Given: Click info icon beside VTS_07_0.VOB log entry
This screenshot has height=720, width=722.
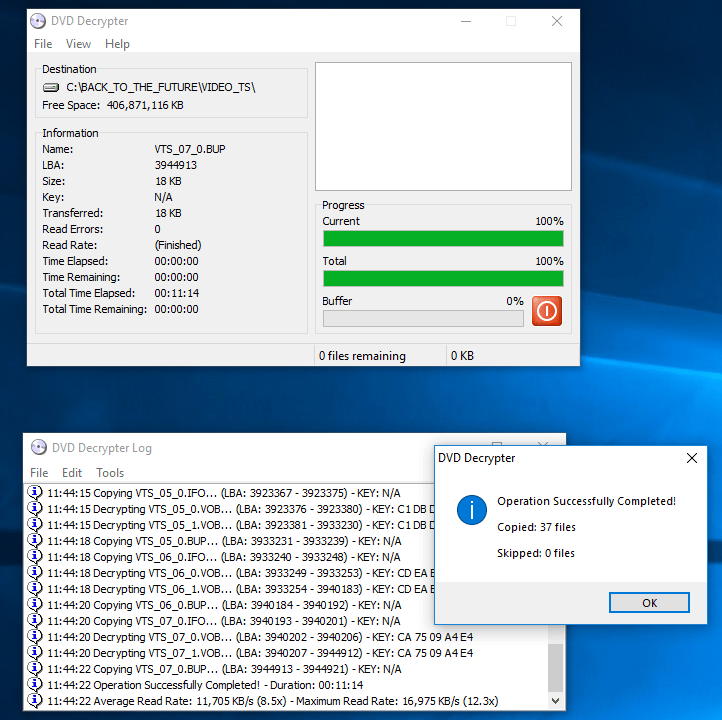Looking at the screenshot, I should click(35, 637).
